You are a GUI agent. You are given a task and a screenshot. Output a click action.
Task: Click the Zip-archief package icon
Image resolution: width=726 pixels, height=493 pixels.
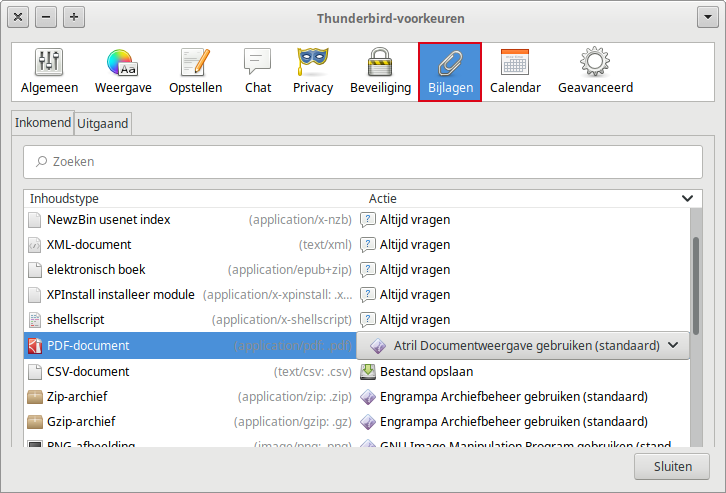[x=35, y=397]
